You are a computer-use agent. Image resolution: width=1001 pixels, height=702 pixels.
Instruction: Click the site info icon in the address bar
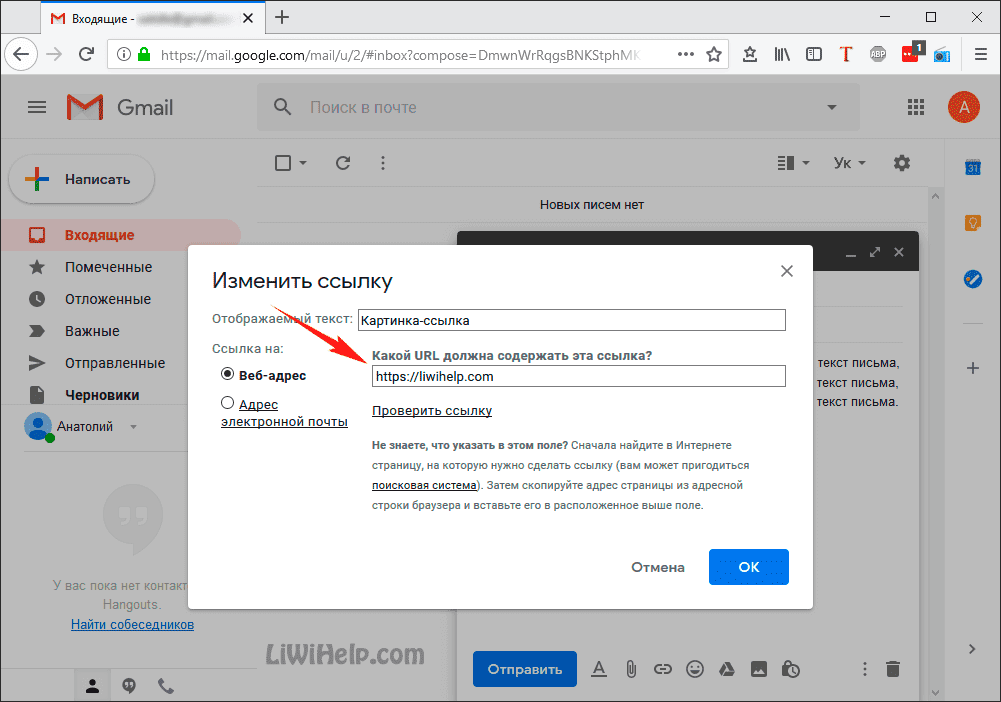click(x=124, y=54)
